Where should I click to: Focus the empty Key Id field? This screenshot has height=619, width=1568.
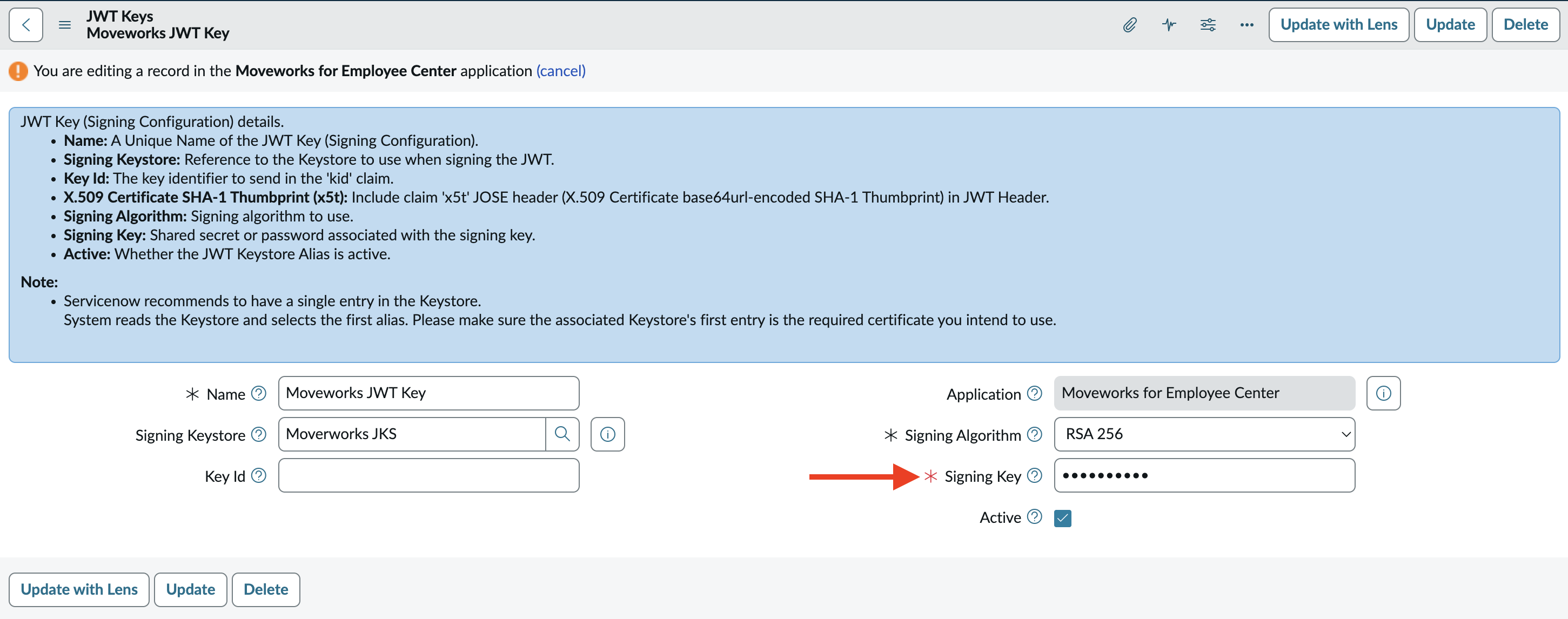pyautogui.click(x=428, y=475)
